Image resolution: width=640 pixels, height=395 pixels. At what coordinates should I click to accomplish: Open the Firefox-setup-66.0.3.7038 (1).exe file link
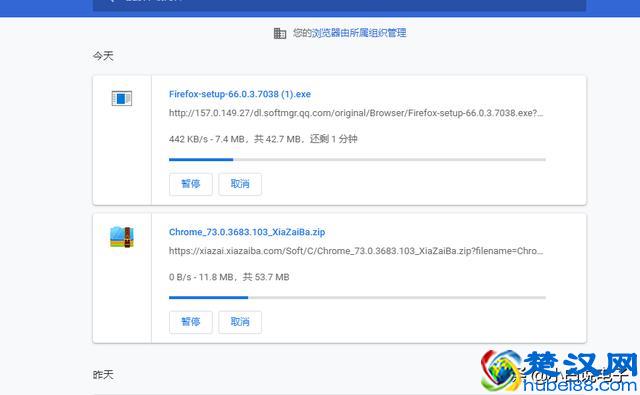(x=240, y=94)
